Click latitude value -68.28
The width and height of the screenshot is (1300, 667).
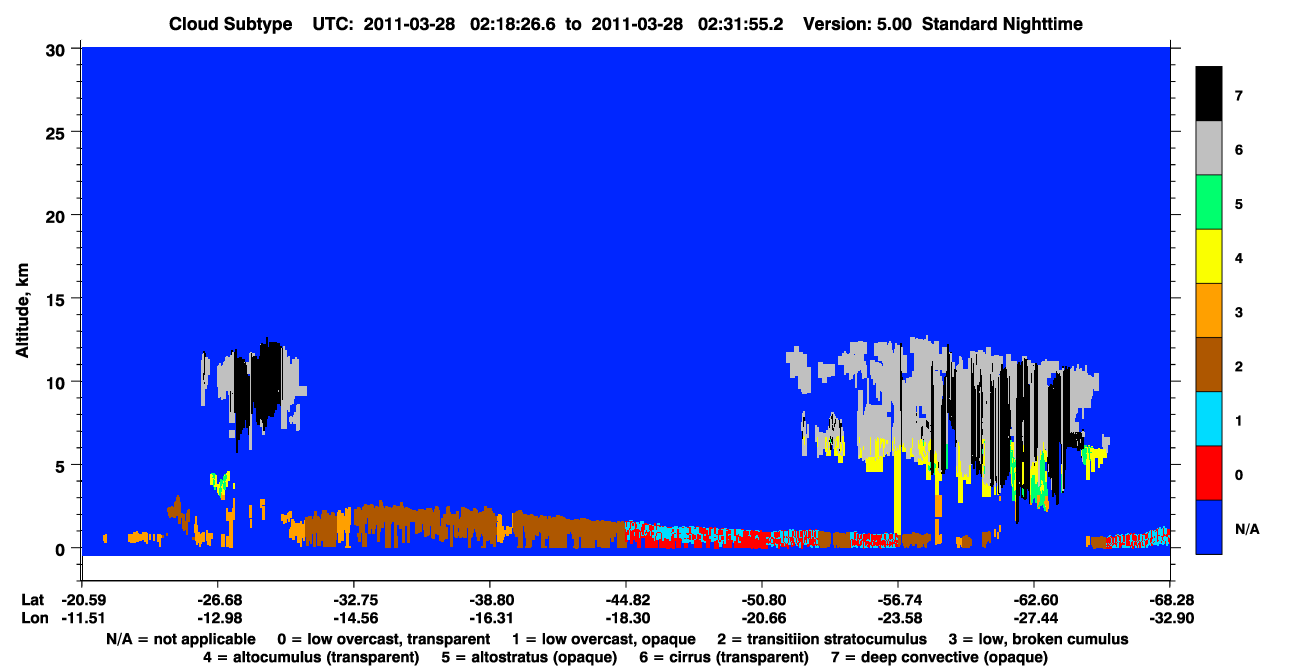(x=1169, y=600)
